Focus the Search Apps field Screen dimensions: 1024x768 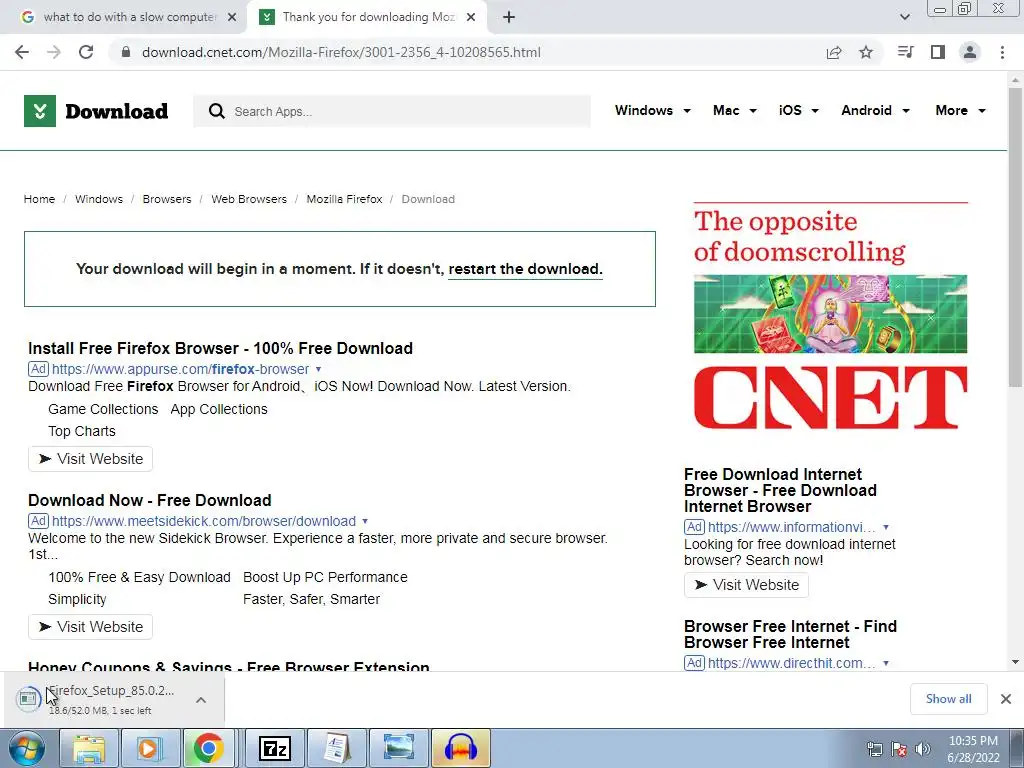(x=392, y=111)
